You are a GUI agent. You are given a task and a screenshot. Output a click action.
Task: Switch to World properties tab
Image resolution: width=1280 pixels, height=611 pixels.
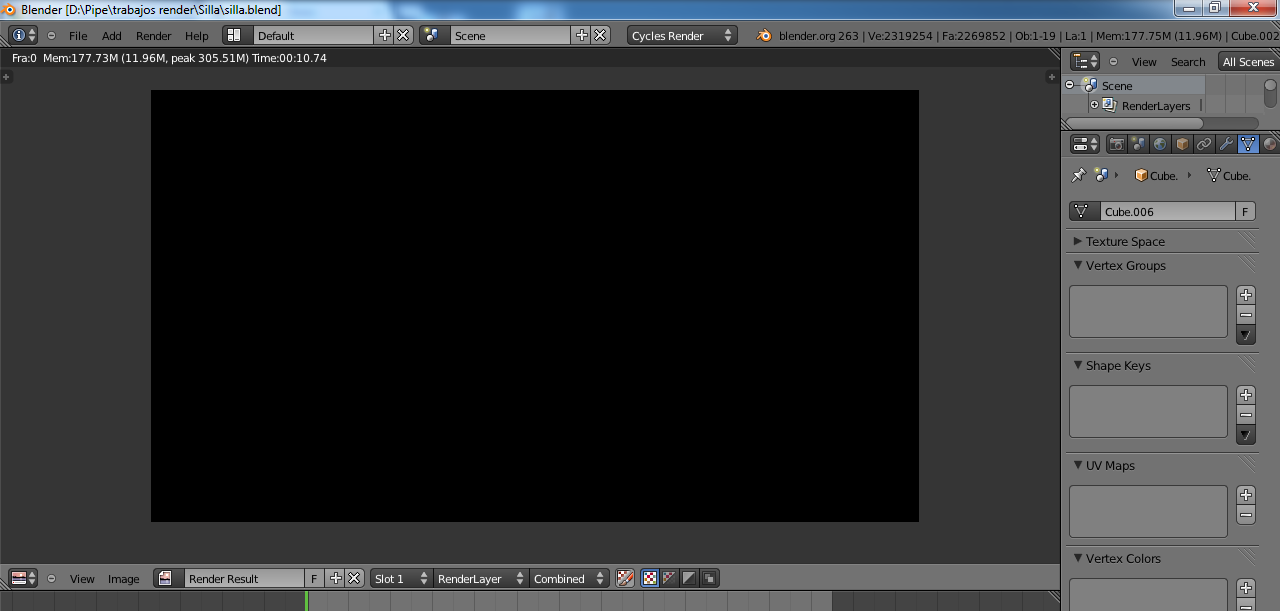point(1160,144)
